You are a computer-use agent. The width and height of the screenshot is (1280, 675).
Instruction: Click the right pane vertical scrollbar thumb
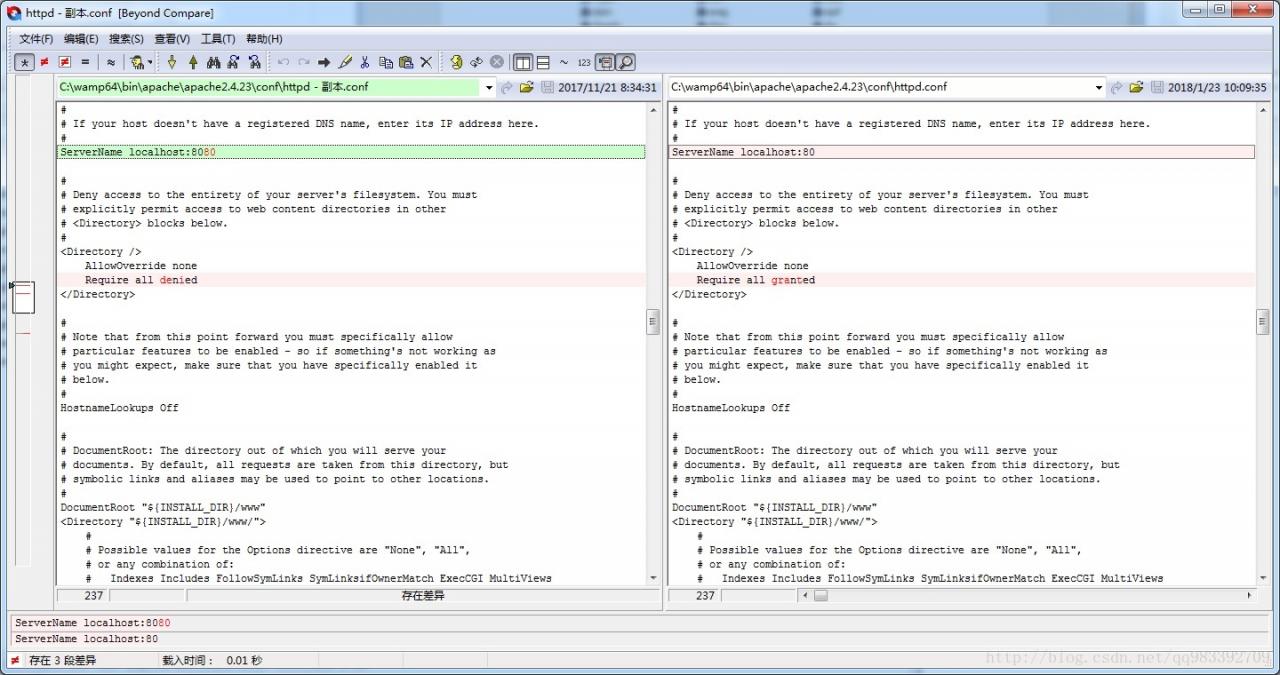tap(1263, 321)
